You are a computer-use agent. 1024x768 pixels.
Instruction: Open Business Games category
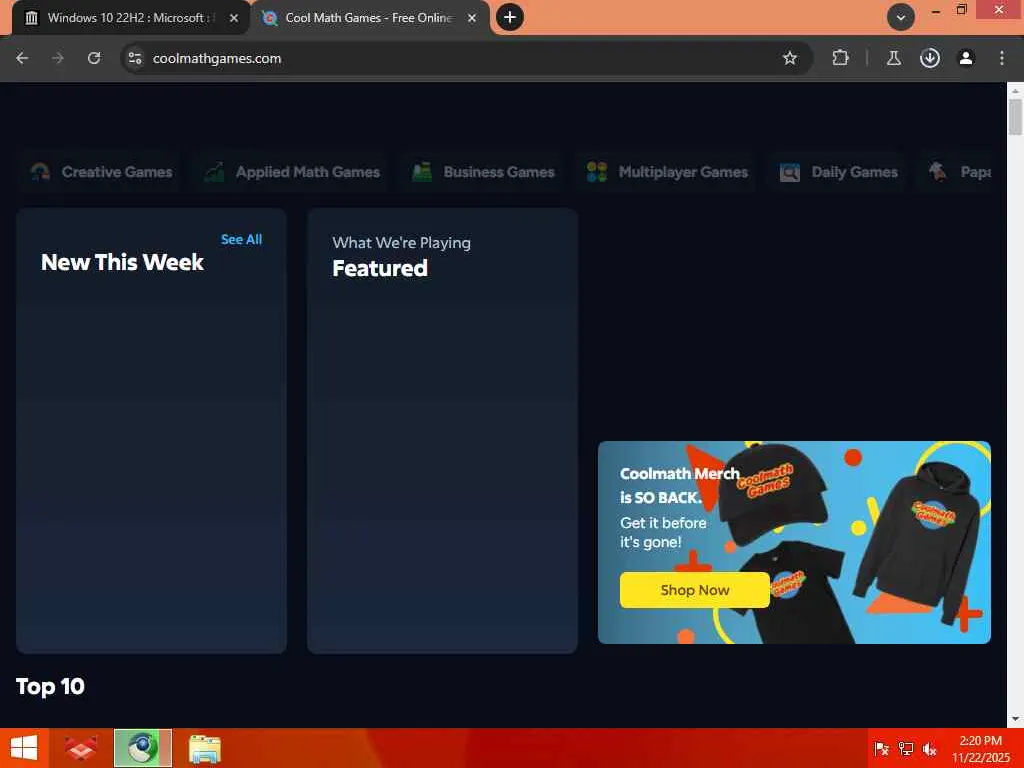[483, 172]
